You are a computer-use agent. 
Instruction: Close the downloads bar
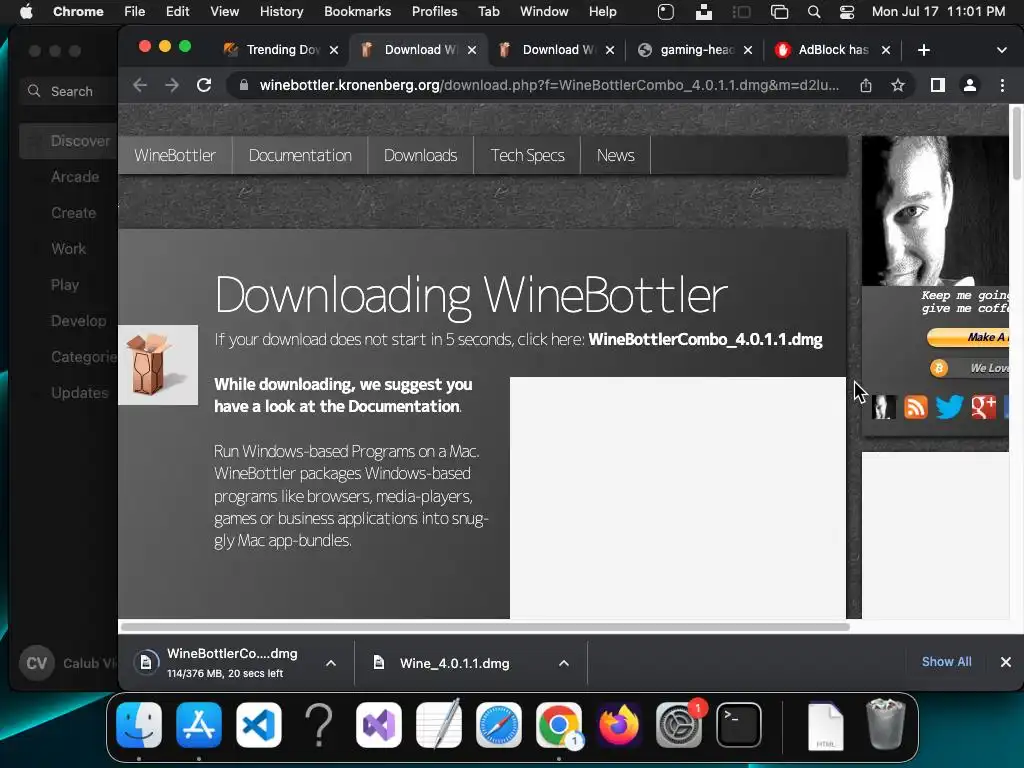tap(1006, 662)
